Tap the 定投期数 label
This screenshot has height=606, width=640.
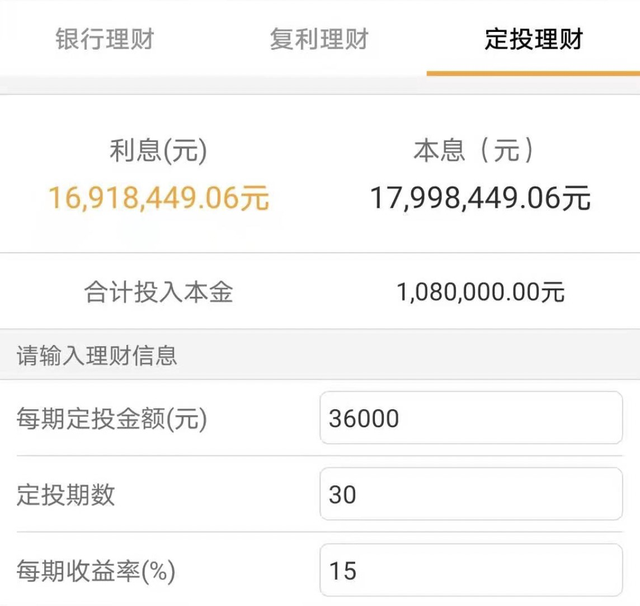(x=66, y=494)
